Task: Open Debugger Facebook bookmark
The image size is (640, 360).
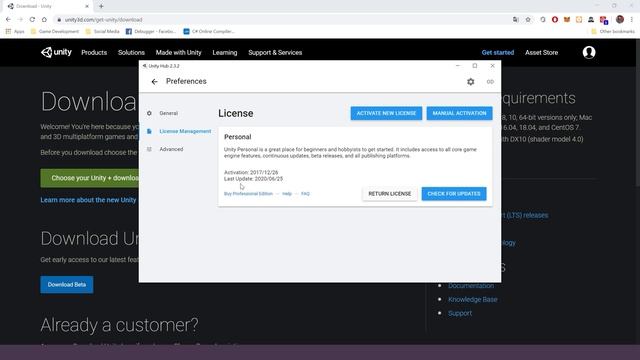Action: point(151,31)
